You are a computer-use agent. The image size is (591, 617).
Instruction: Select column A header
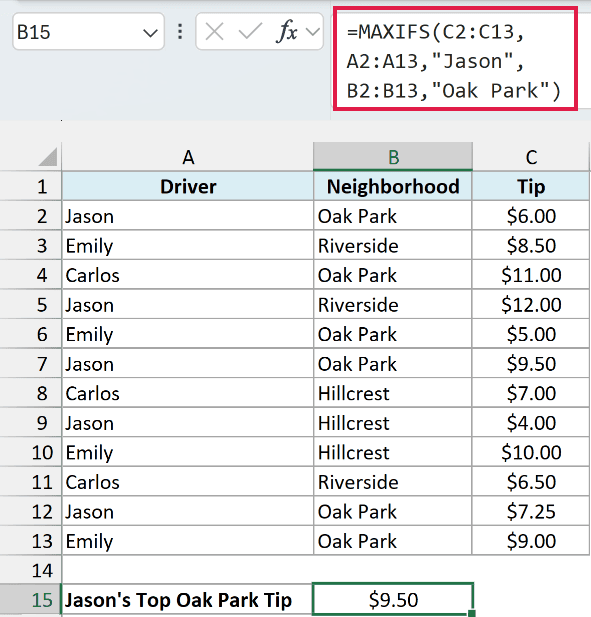click(188, 157)
